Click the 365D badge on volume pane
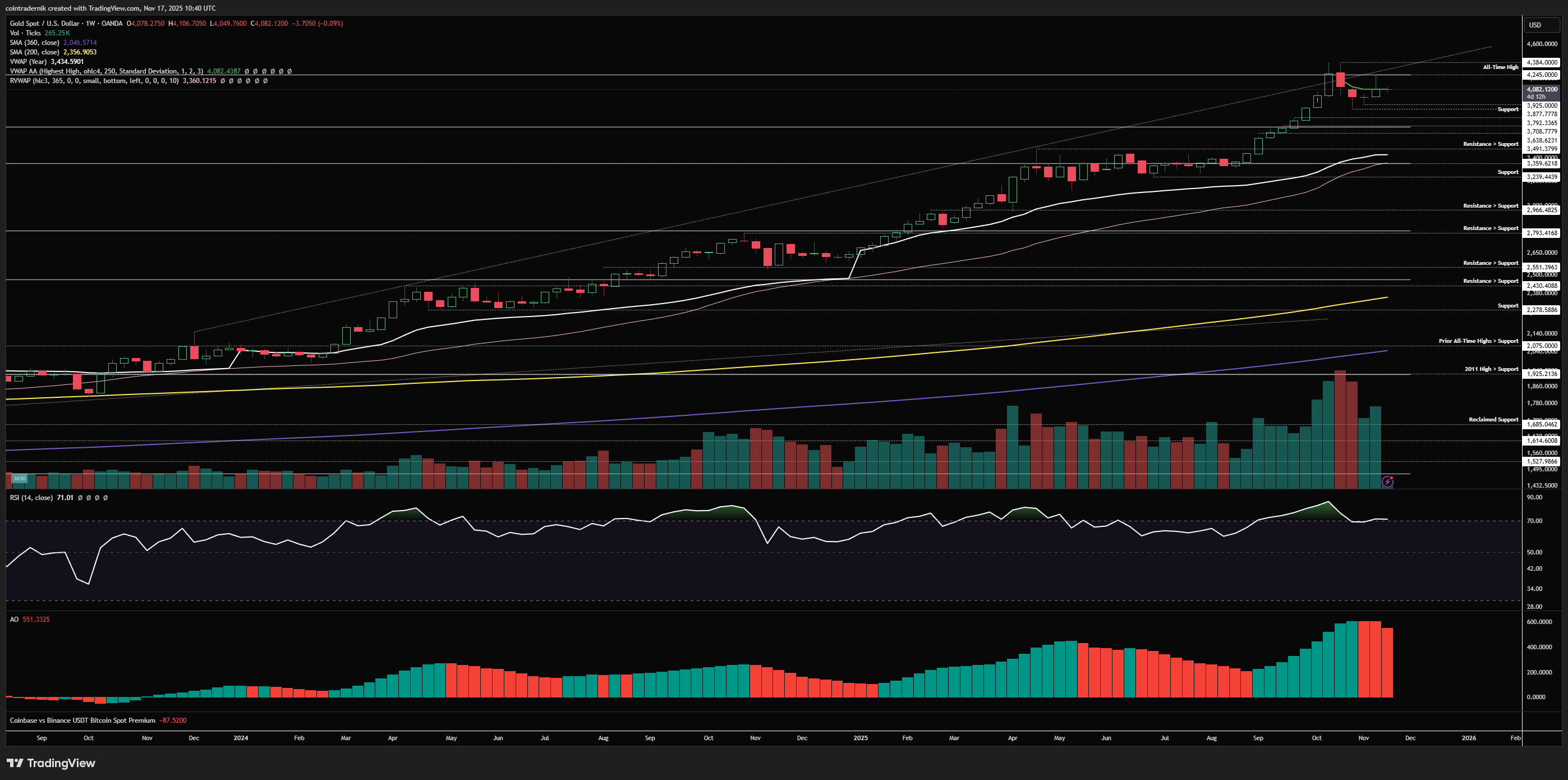The width and height of the screenshot is (1568, 780). coord(20,479)
